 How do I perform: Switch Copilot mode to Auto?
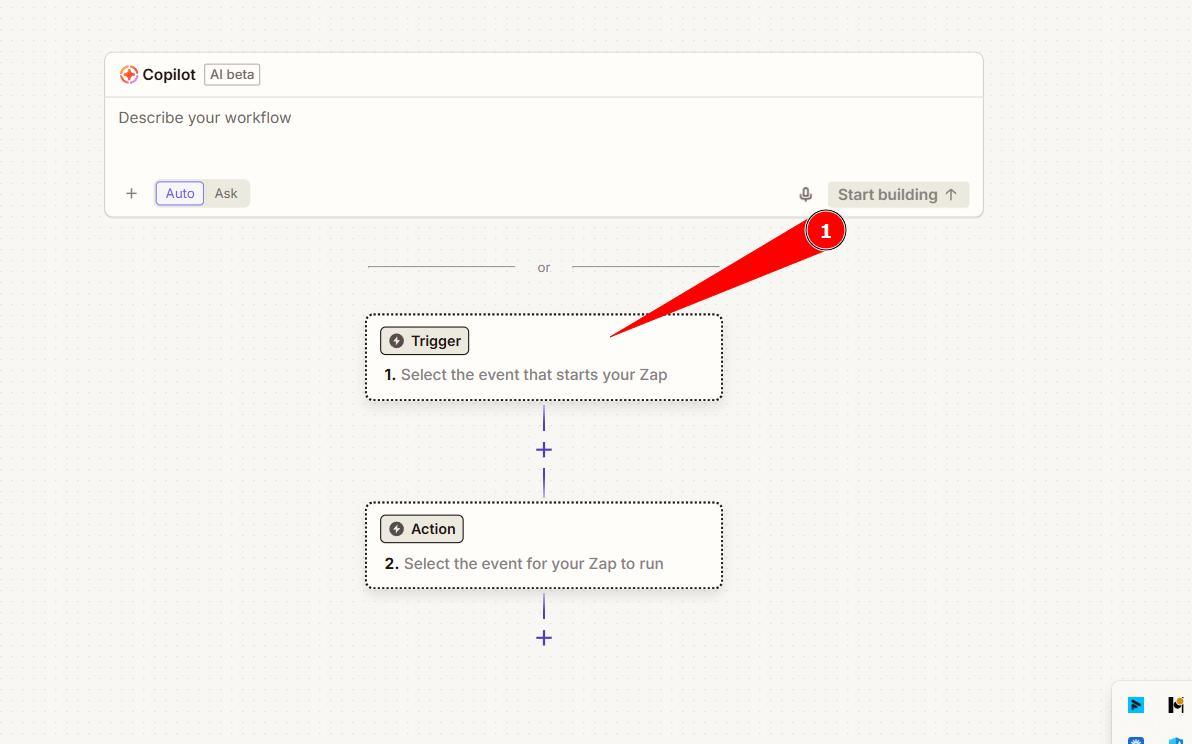180,194
